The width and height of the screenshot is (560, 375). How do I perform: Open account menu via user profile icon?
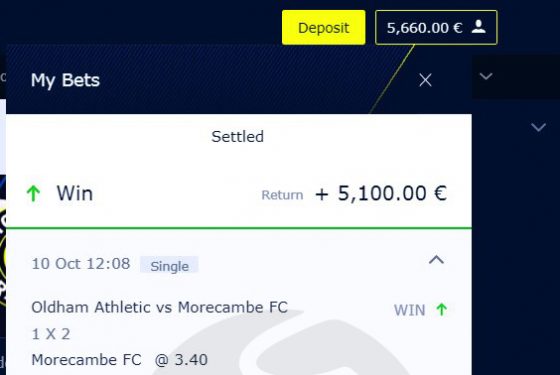tap(479, 27)
